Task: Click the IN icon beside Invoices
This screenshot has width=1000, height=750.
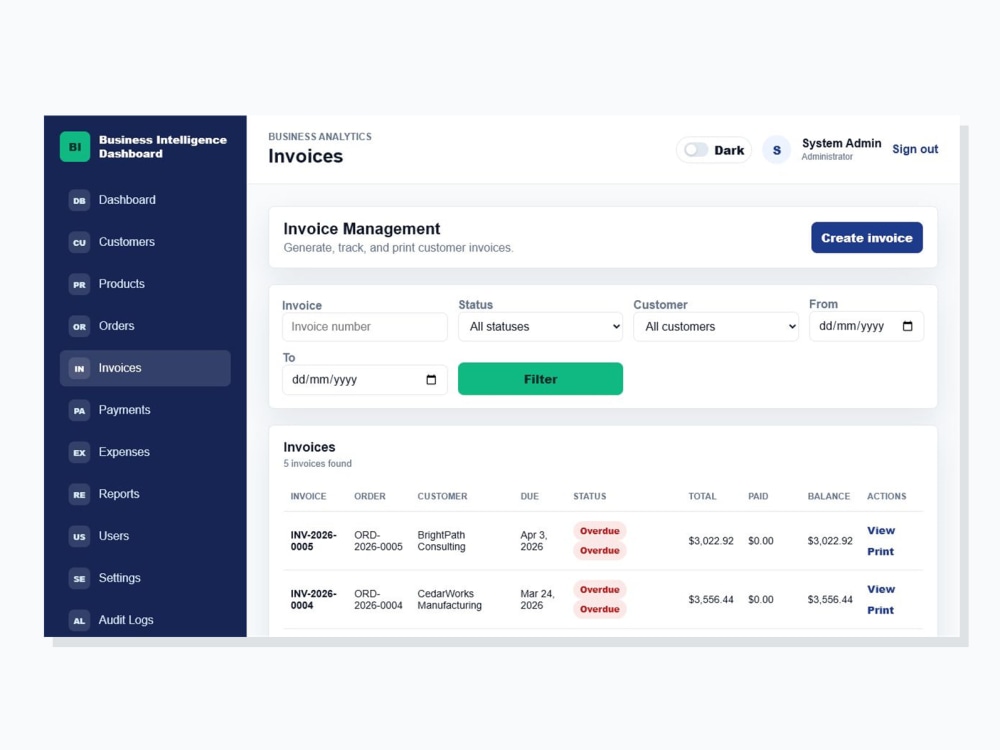Action: pos(79,369)
